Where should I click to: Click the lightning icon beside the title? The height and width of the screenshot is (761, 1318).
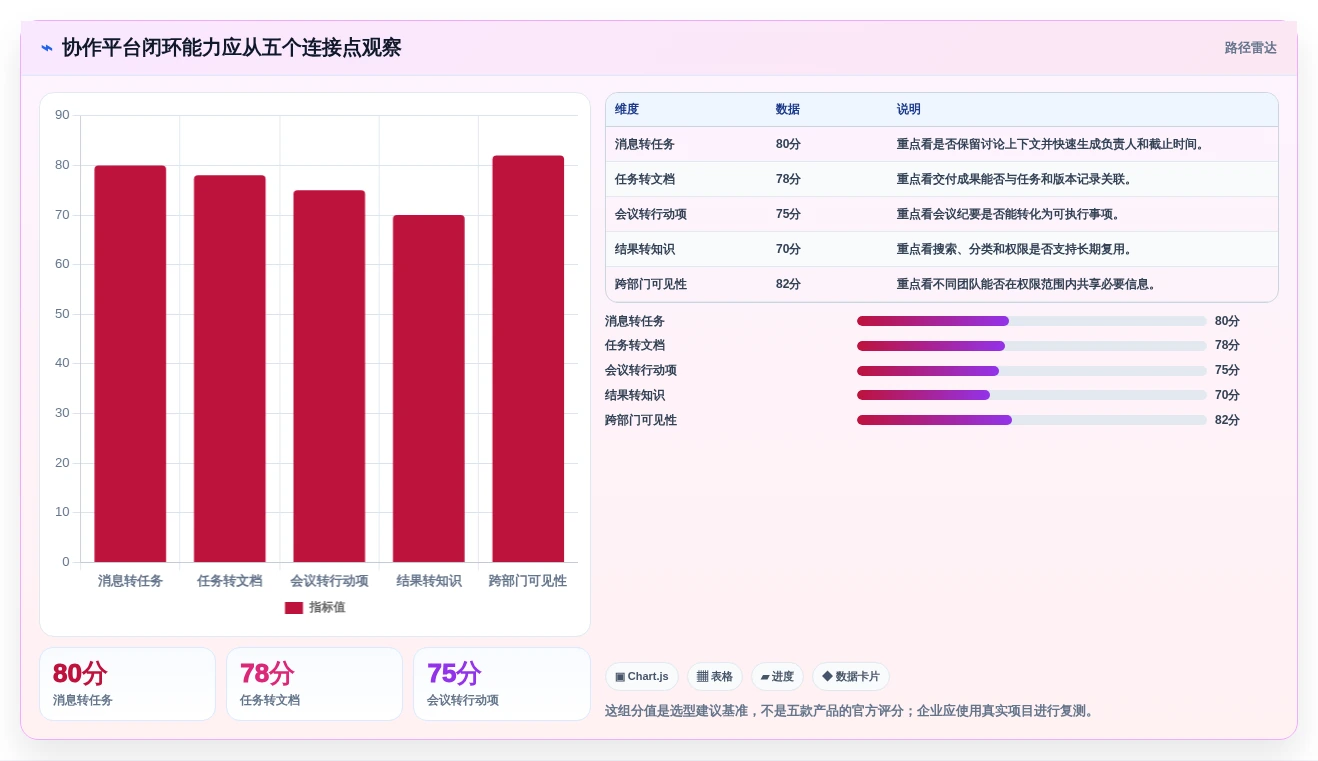[x=47, y=48]
